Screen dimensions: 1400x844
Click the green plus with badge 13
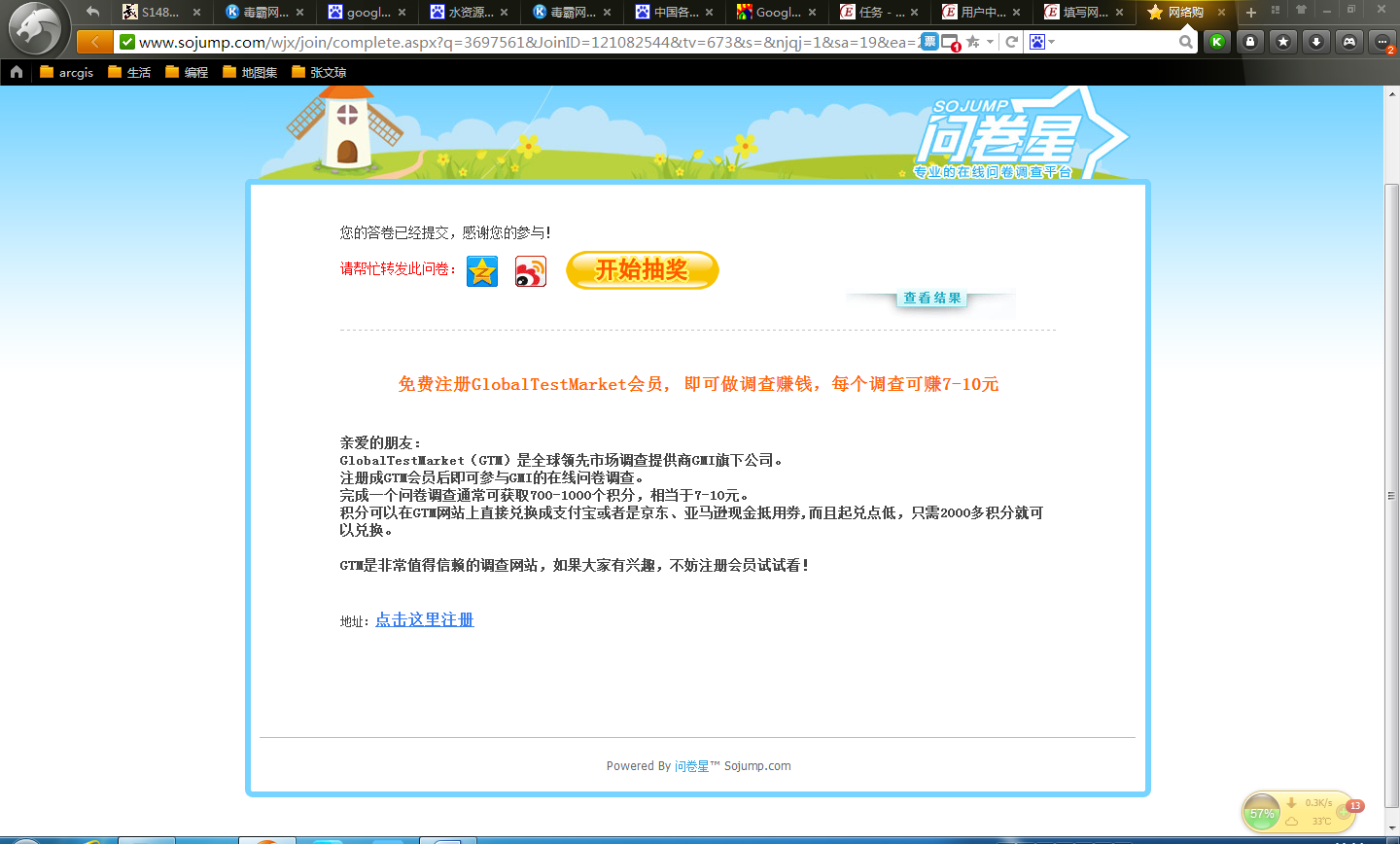coord(1344,811)
